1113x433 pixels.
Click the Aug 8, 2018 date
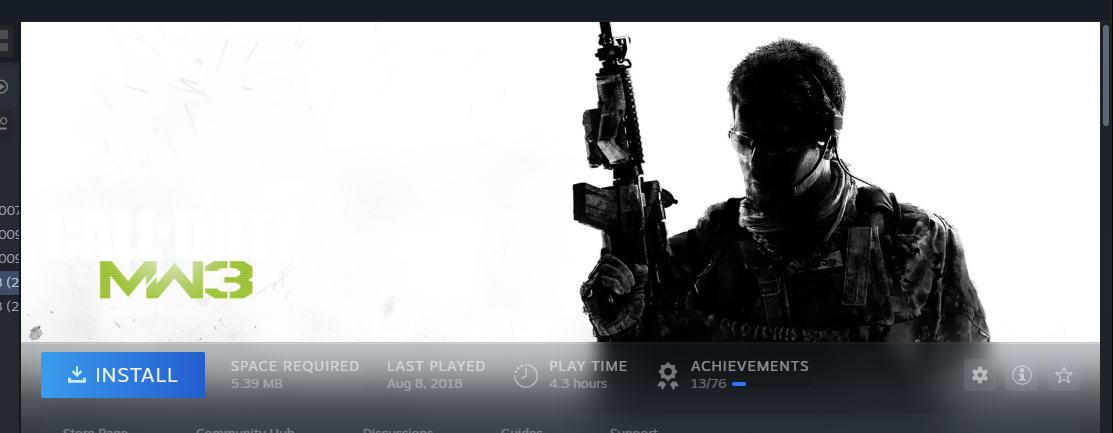coord(424,384)
